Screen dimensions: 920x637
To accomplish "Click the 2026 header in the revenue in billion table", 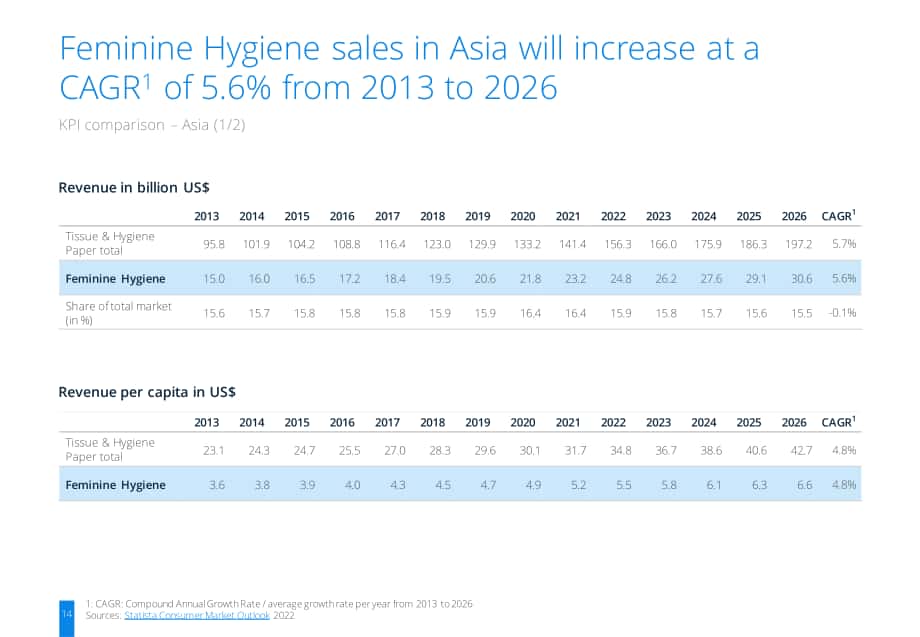I will 794,216.
